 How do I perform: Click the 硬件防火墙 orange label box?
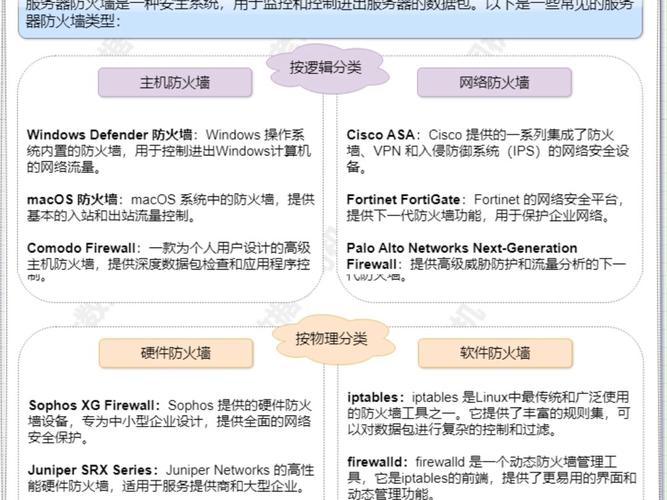tap(176, 353)
